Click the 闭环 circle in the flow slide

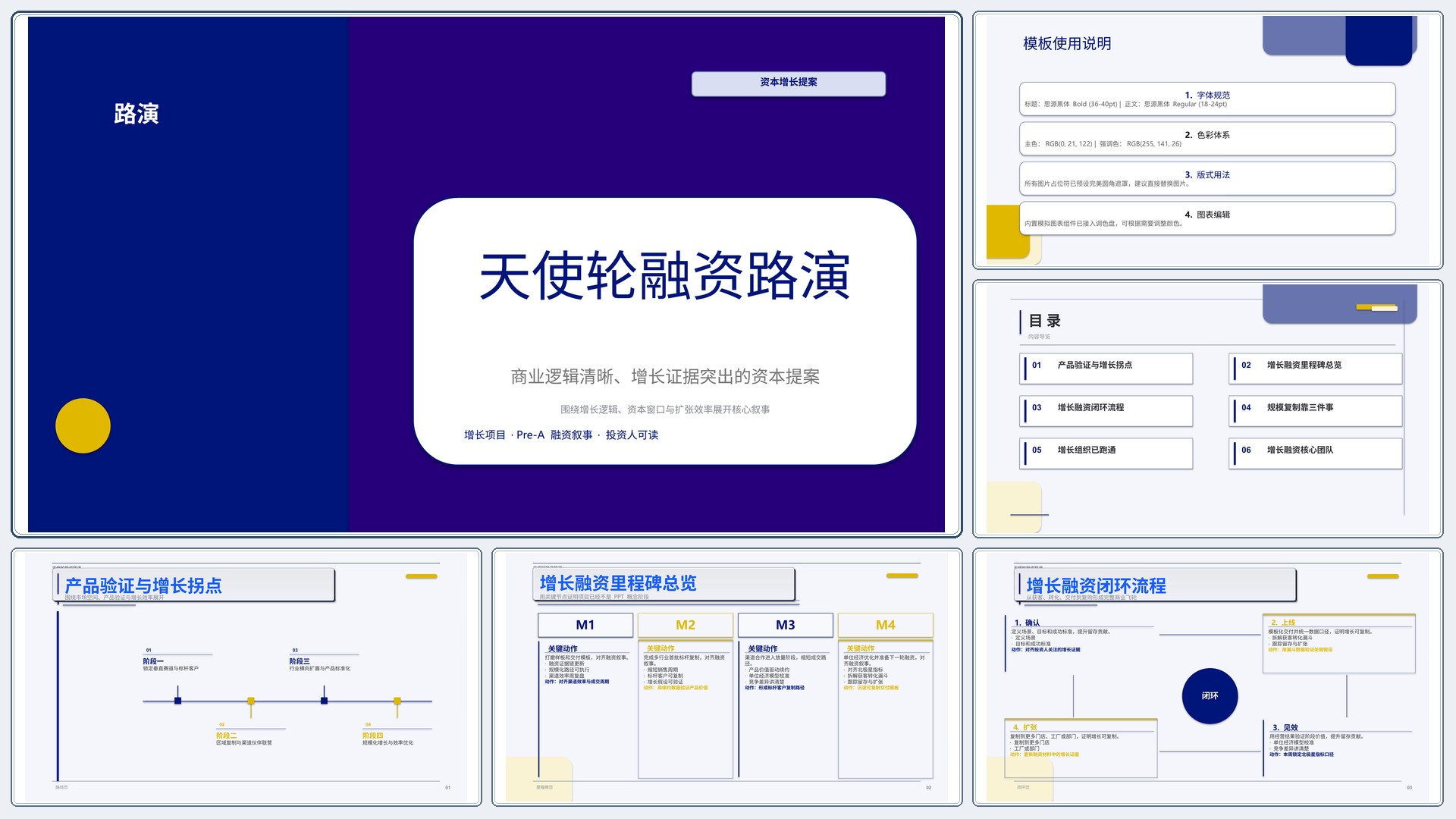[1210, 695]
